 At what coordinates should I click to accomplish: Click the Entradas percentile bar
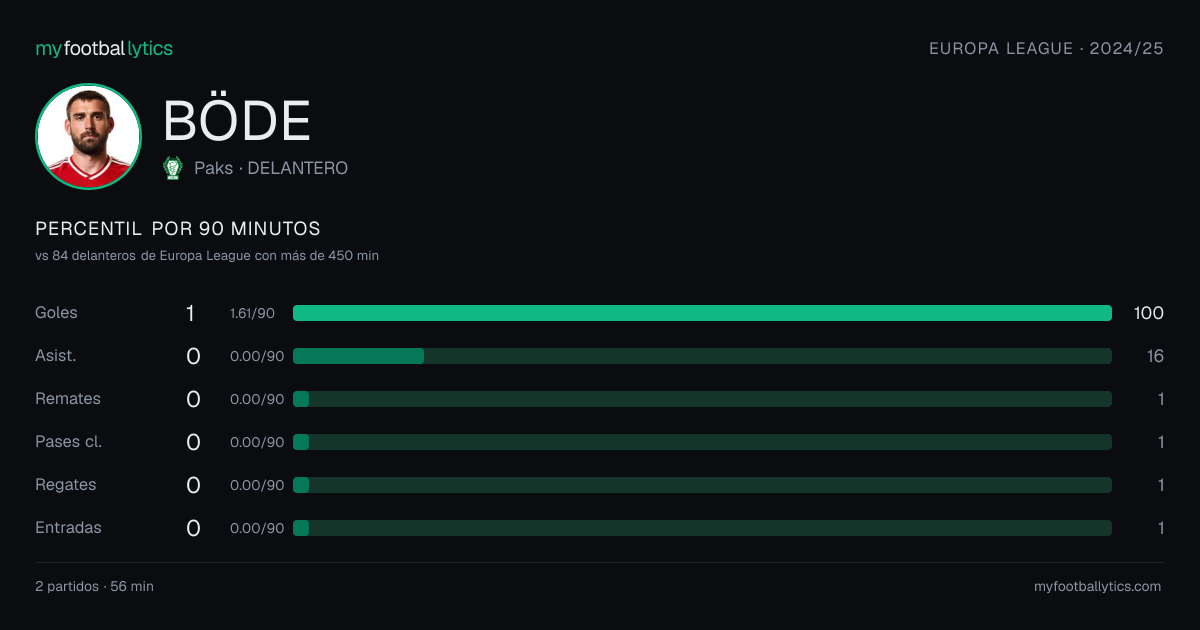click(x=702, y=528)
